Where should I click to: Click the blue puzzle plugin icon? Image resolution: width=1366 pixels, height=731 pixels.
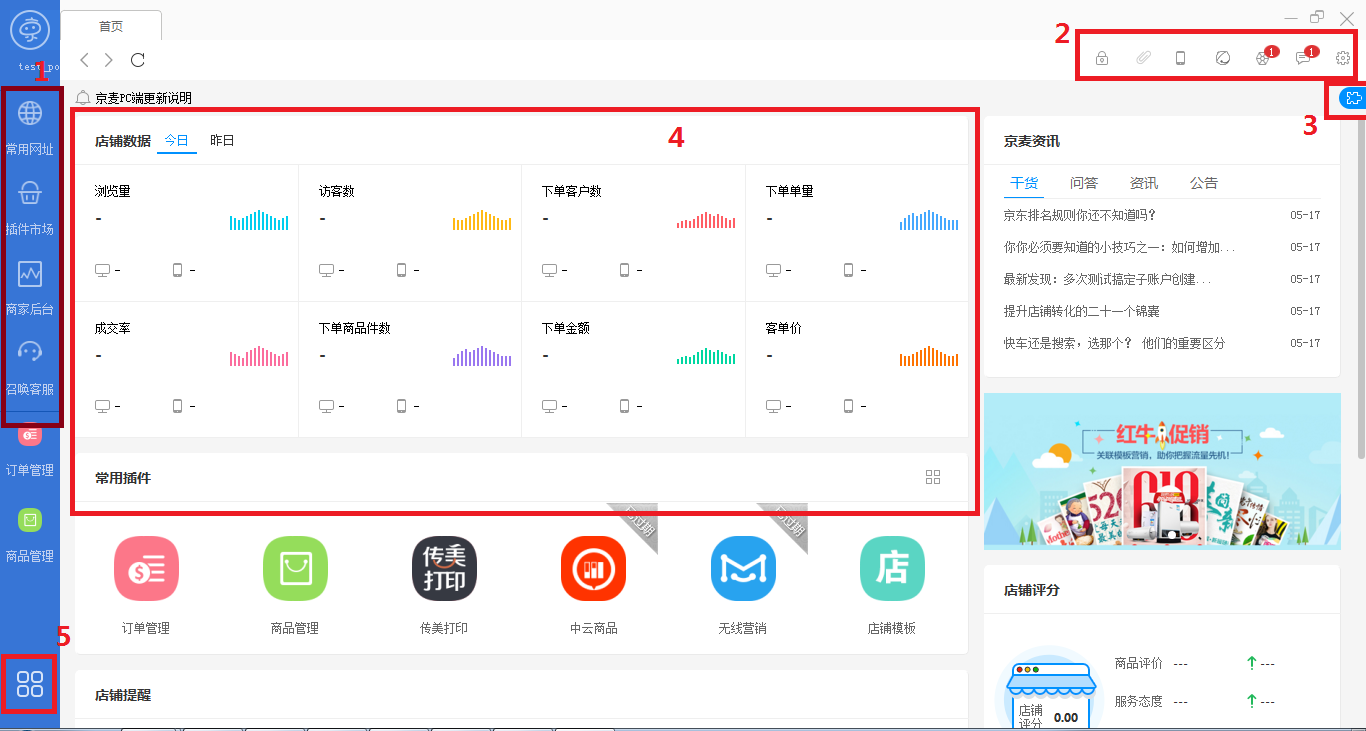click(1352, 97)
